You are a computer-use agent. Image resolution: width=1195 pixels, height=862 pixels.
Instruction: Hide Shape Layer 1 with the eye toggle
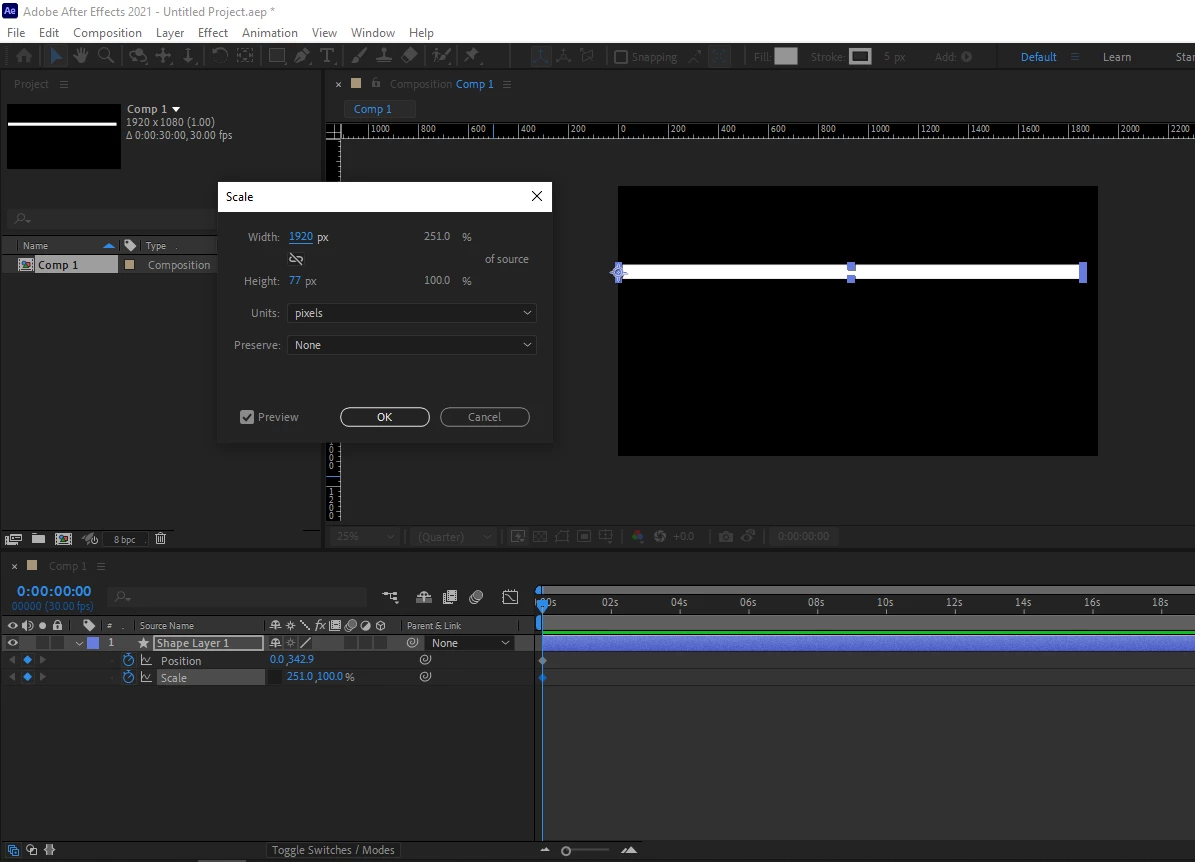click(12, 642)
